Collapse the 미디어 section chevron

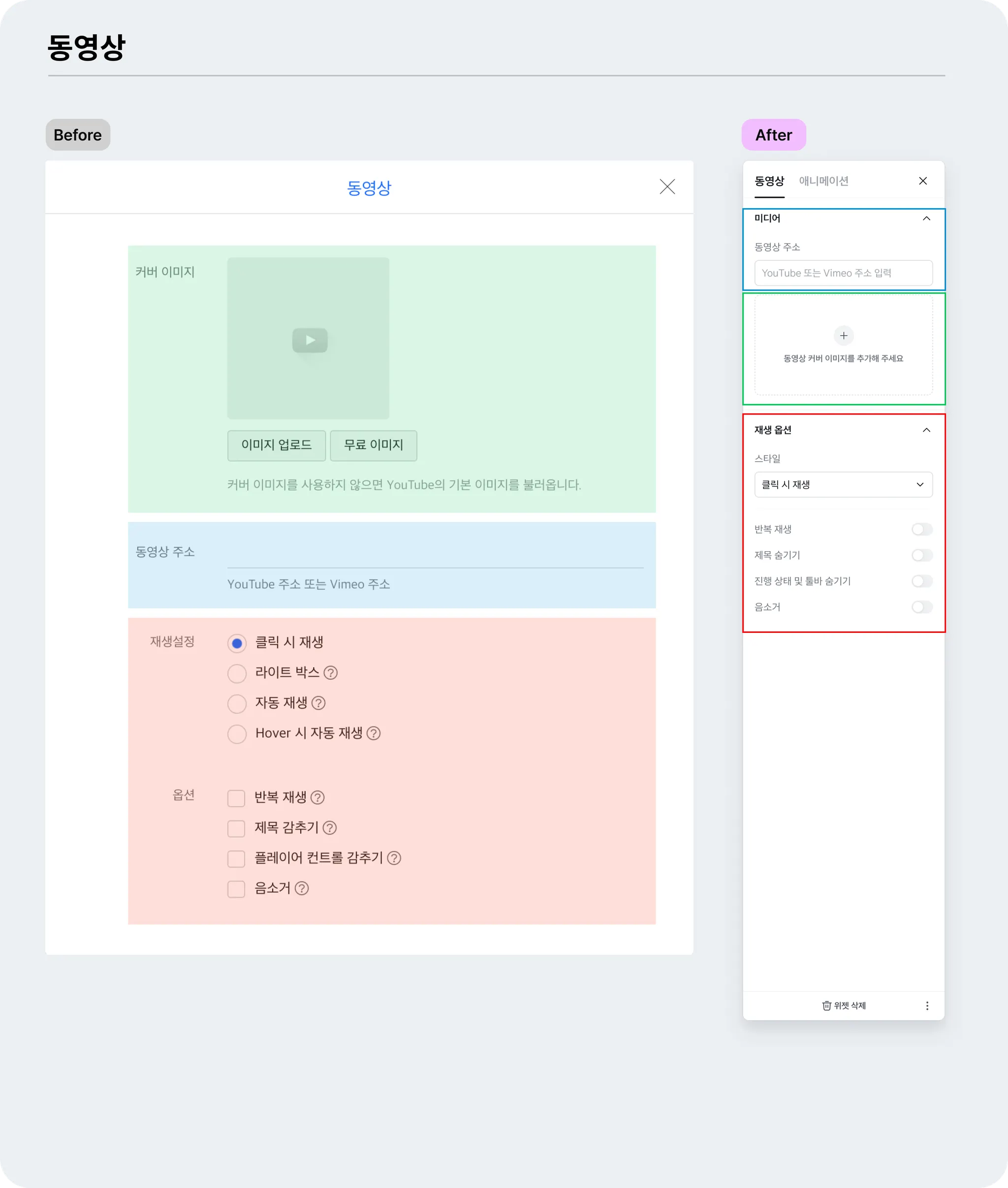point(926,219)
